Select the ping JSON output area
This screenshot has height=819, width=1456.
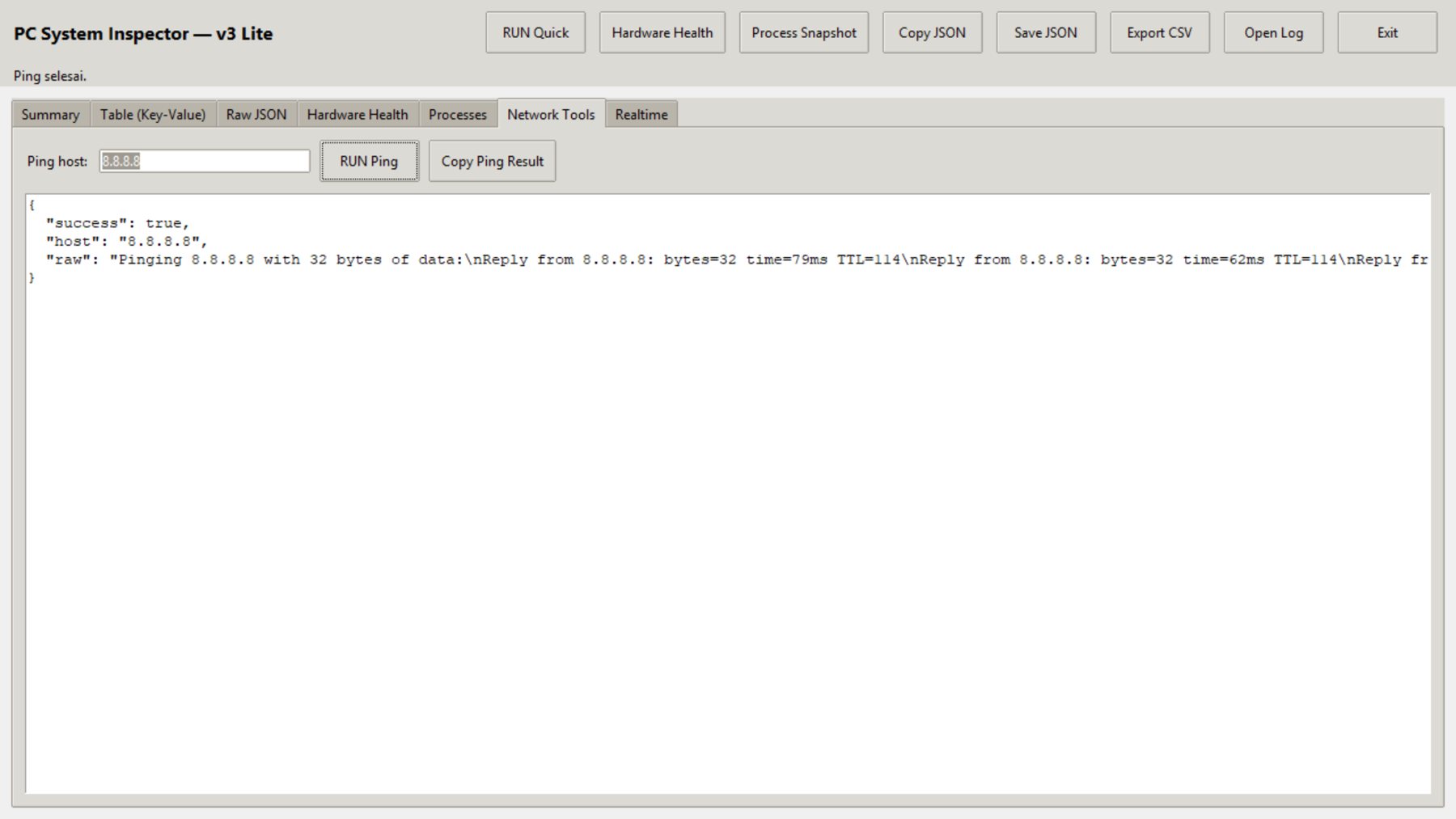(728, 485)
